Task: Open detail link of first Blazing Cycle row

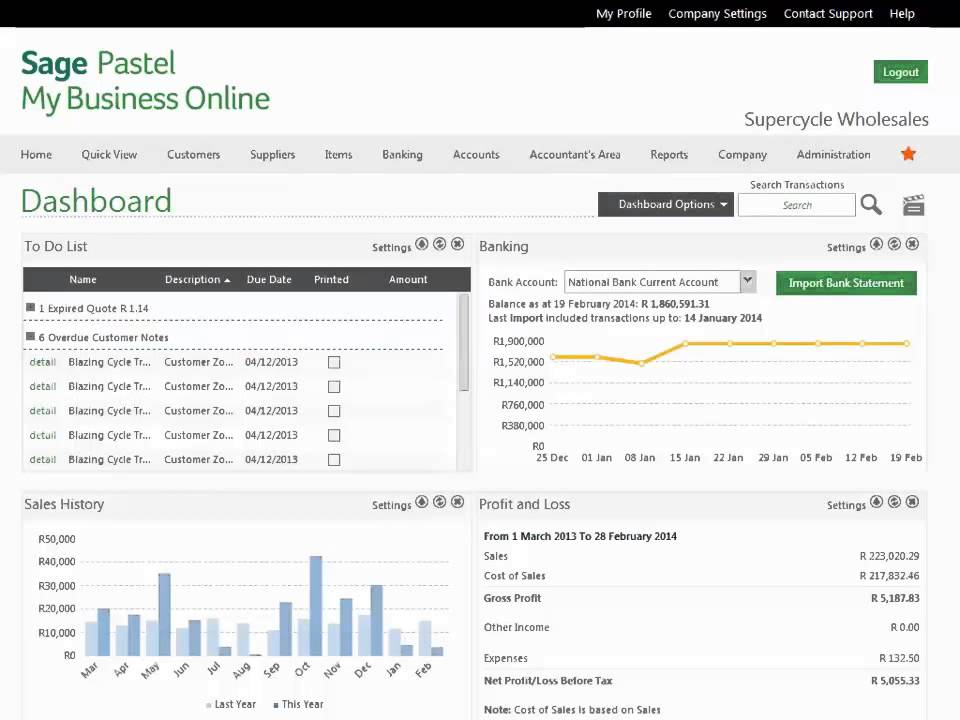Action: point(43,362)
